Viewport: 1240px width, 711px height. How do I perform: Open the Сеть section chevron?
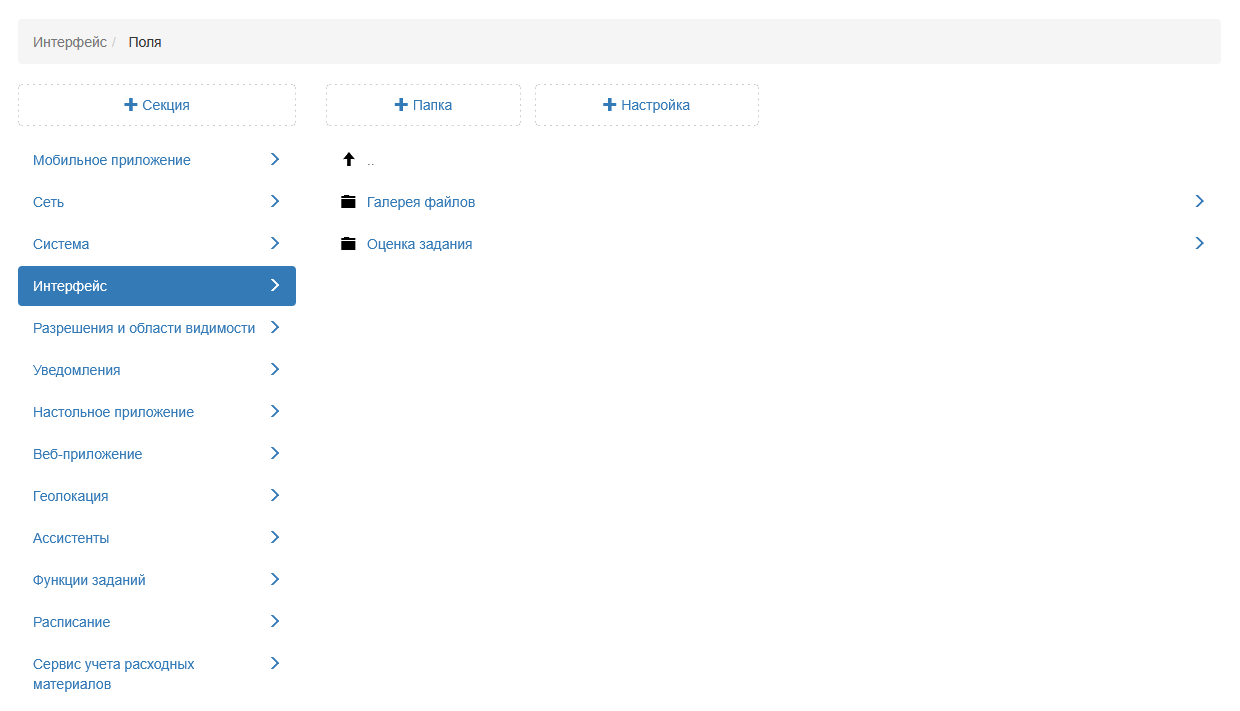tap(275, 202)
